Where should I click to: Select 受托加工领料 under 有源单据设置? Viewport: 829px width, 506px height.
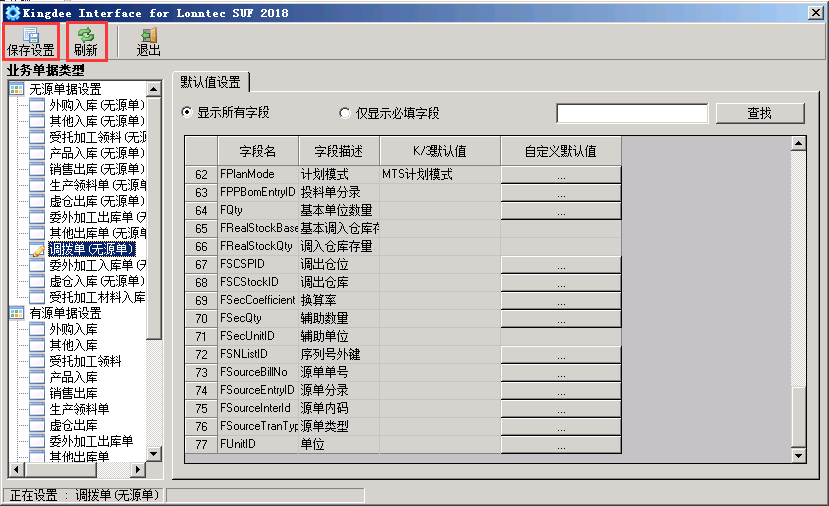point(85,361)
